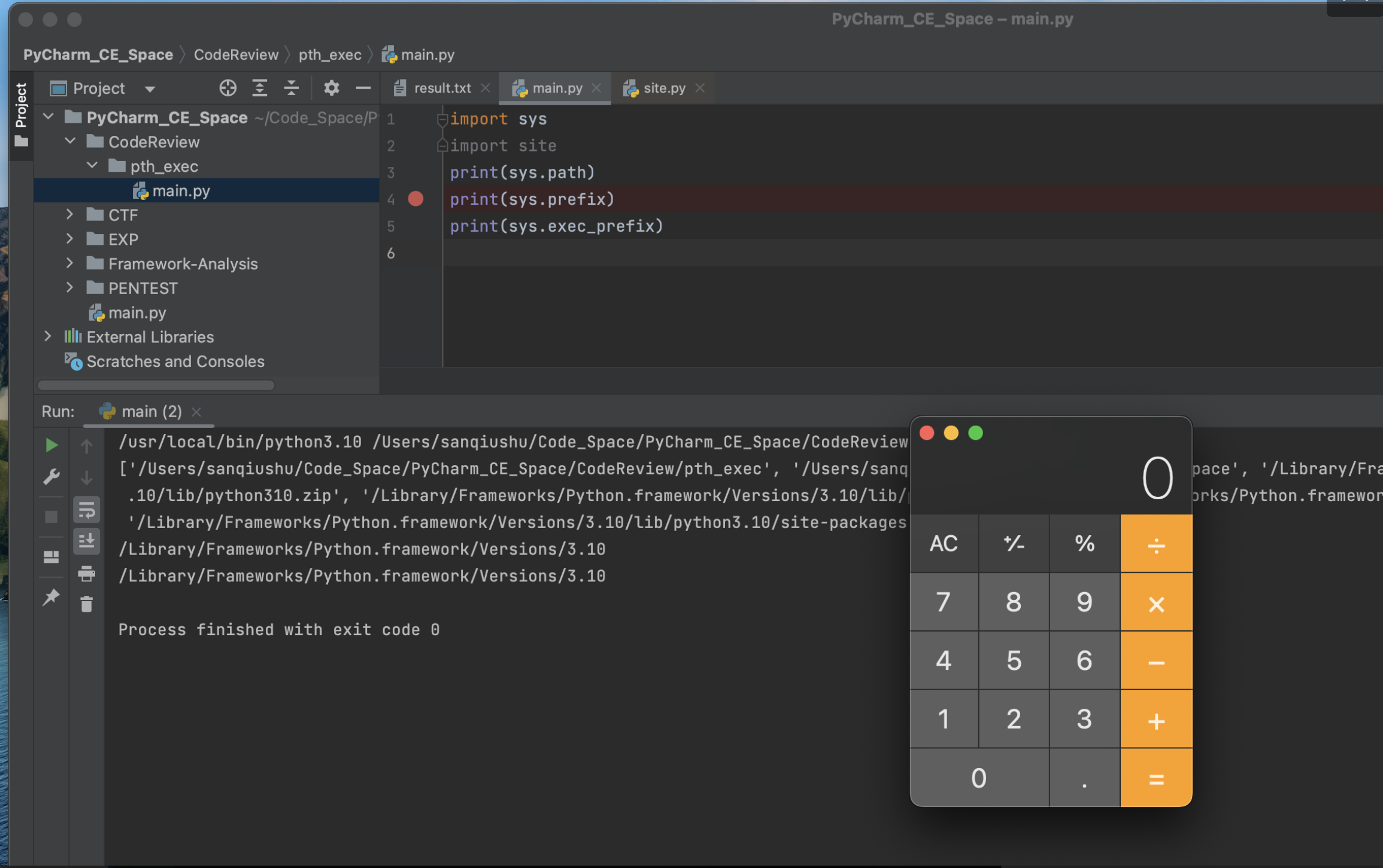Click digit 0 in Calculator

coord(979,778)
